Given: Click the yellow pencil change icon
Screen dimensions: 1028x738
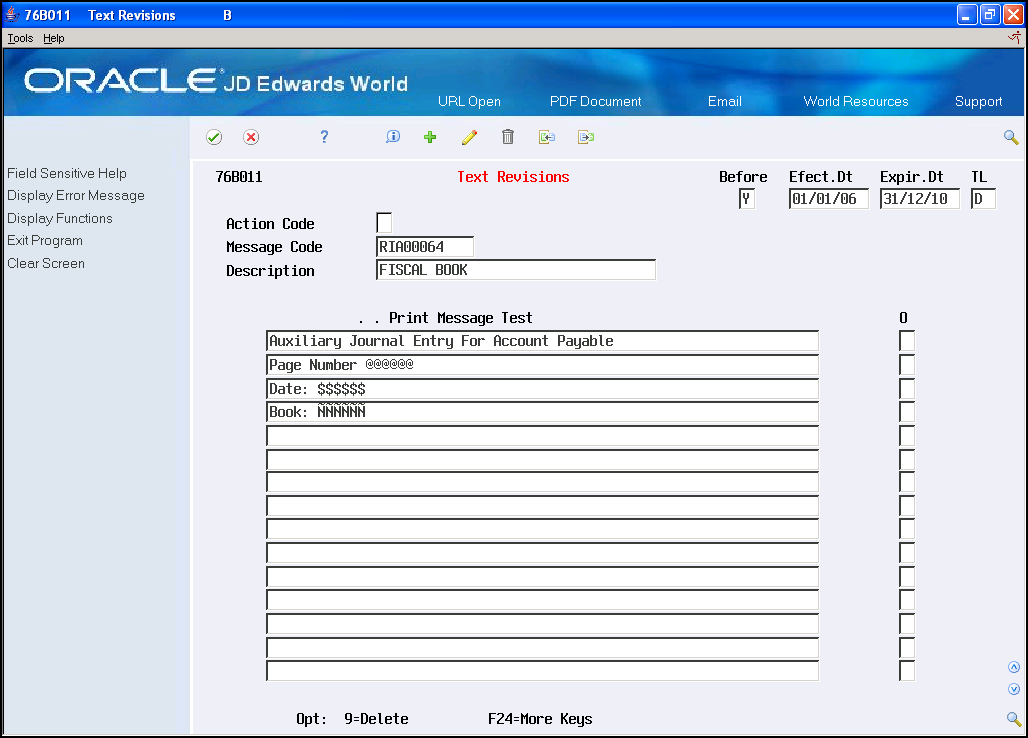Looking at the screenshot, I should click(x=469, y=137).
